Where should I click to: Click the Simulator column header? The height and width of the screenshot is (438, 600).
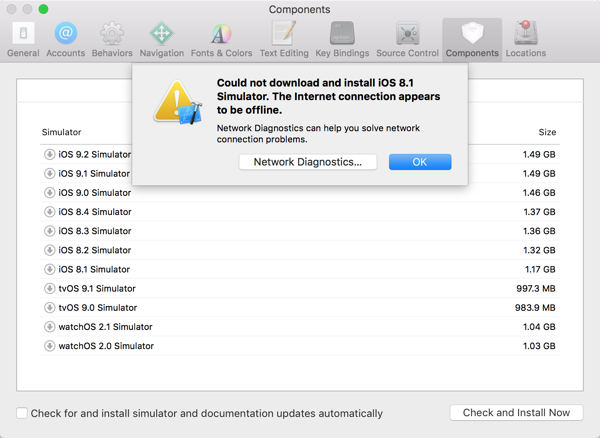(x=62, y=132)
